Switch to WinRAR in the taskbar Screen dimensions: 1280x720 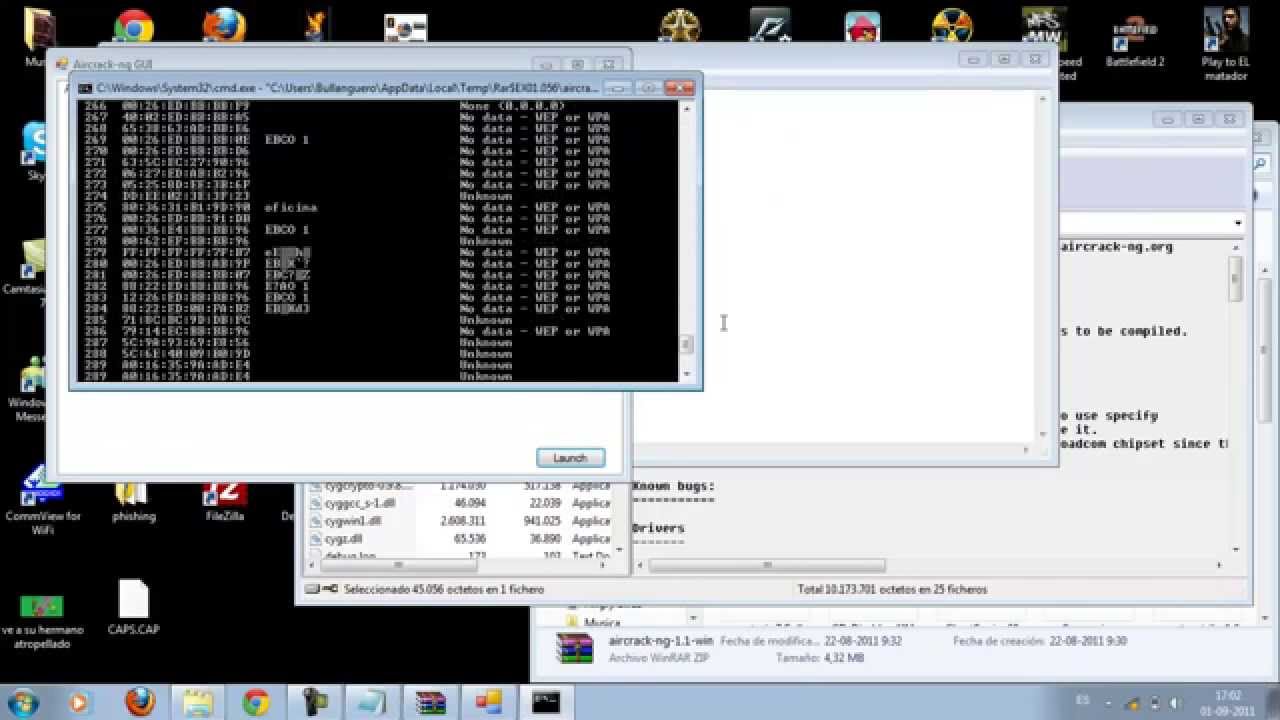pyautogui.click(x=430, y=702)
